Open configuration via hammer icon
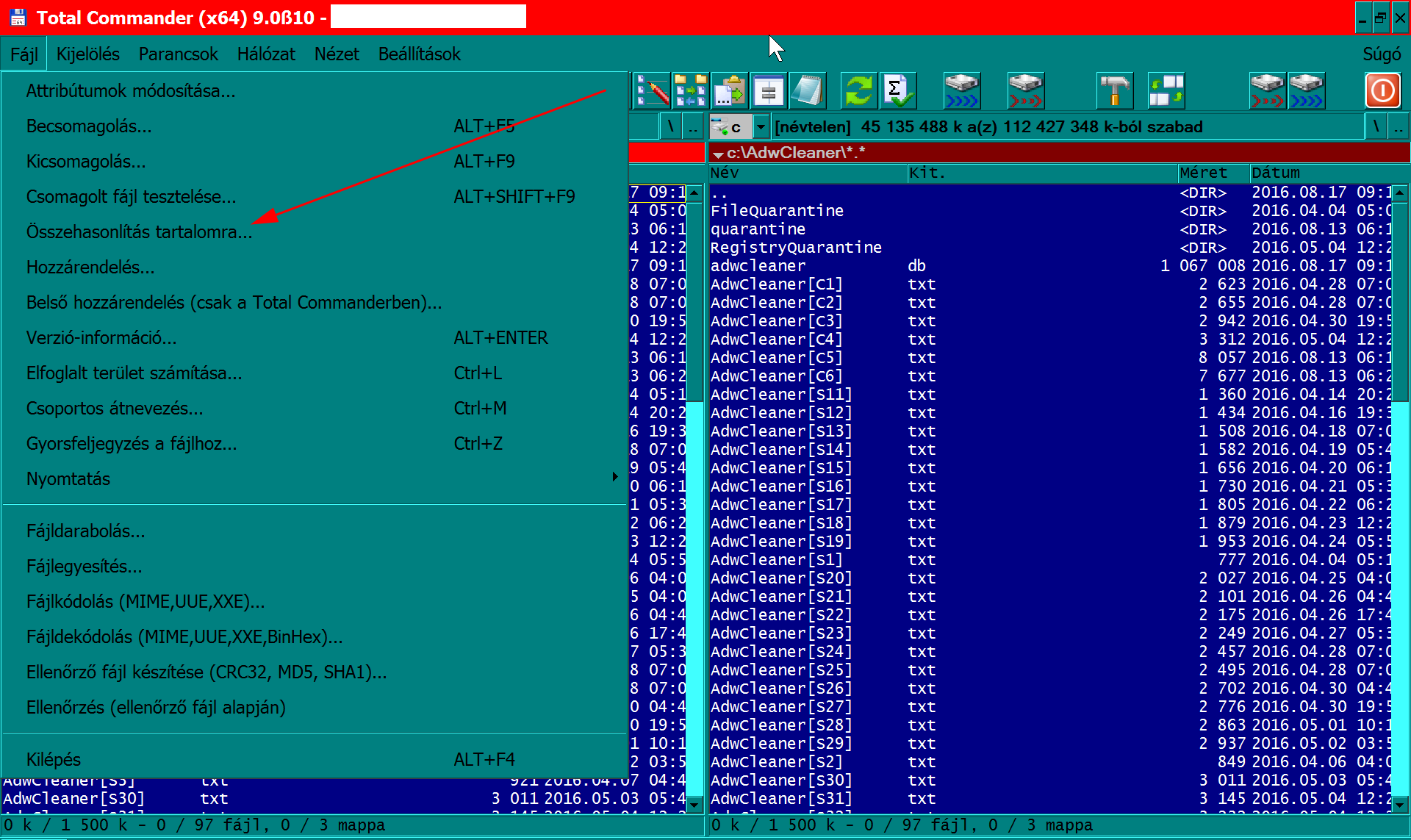 click(x=1115, y=91)
